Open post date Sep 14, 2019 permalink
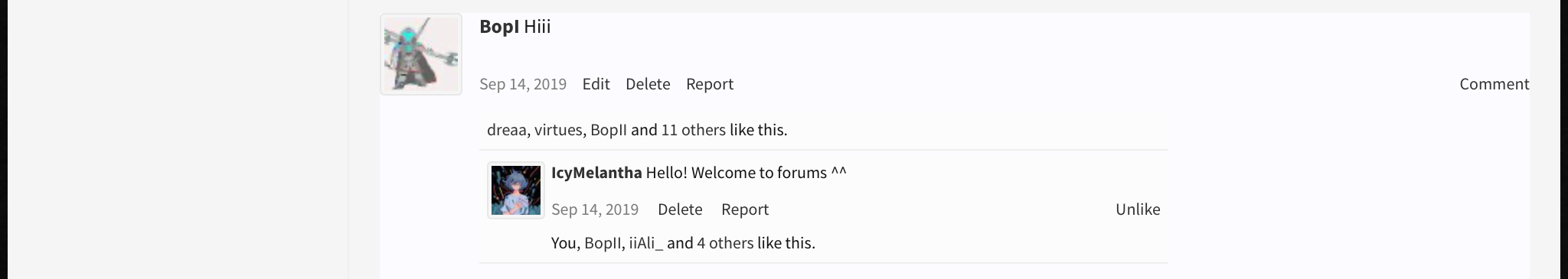This screenshot has height=279, width=1568. click(523, 84)
